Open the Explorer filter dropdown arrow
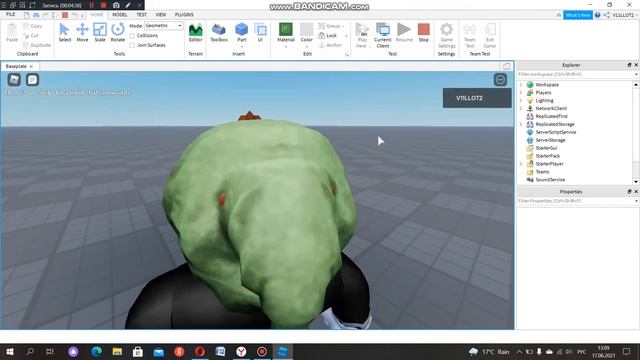Viewport: 640px width, 360px height. (x=636, y=74)
